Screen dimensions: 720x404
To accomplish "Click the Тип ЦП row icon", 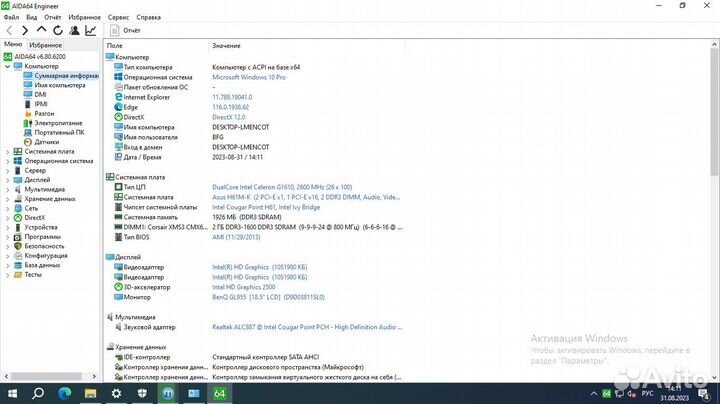I will (118, 187).
